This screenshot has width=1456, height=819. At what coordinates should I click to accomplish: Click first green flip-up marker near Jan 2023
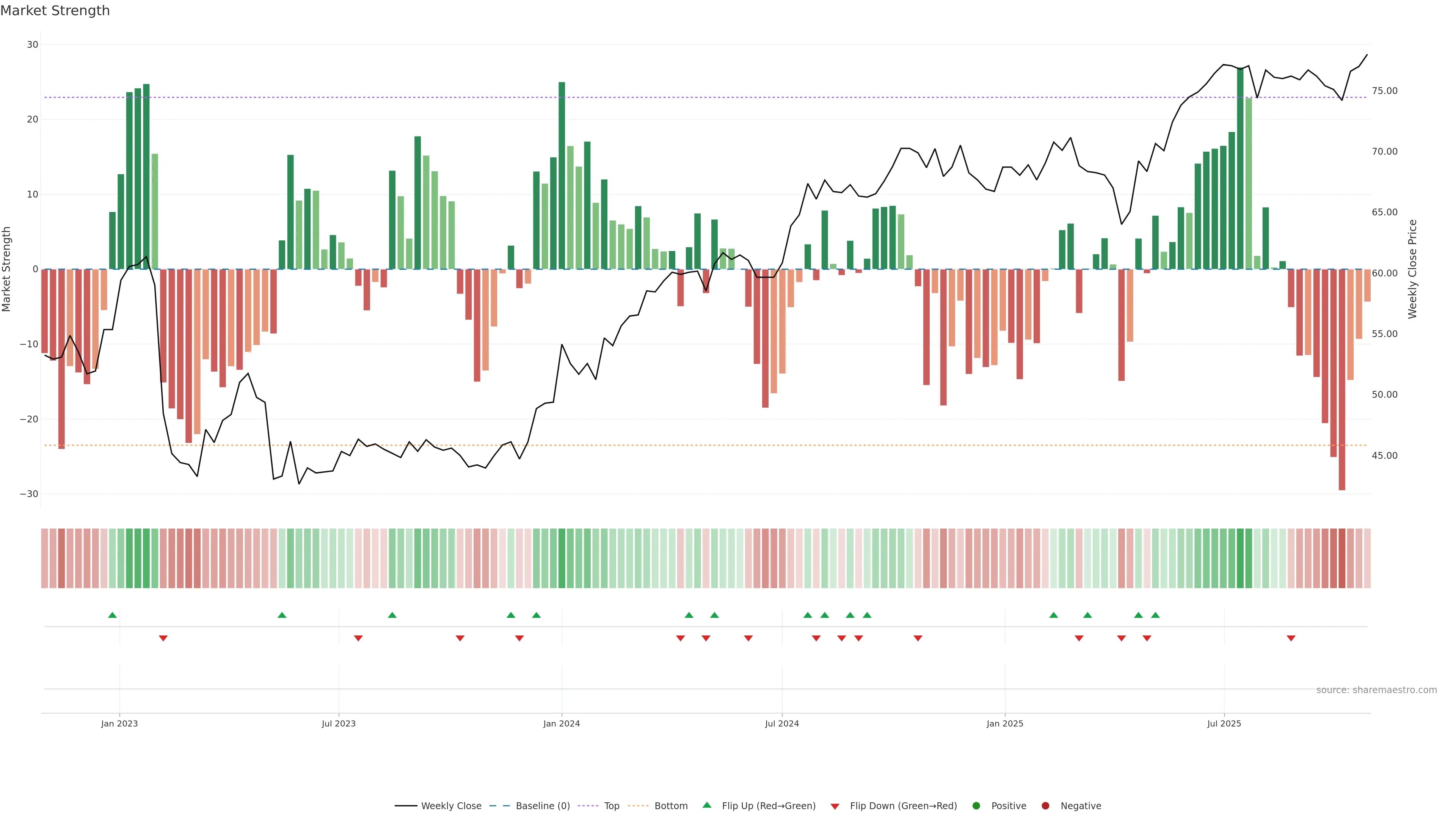(x=113, y=615)
